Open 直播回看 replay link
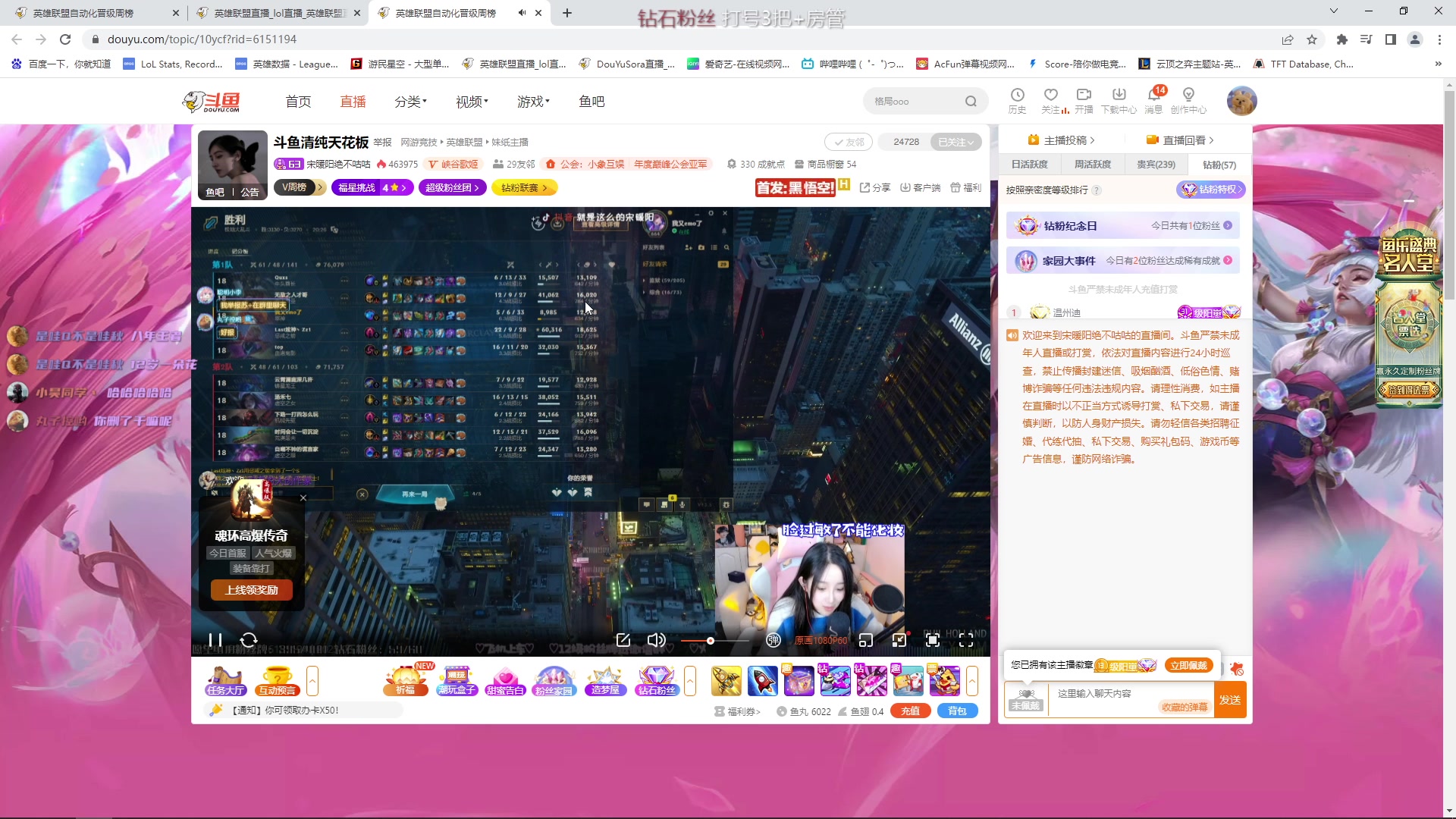The image size is (1456, 819). 1180,140
